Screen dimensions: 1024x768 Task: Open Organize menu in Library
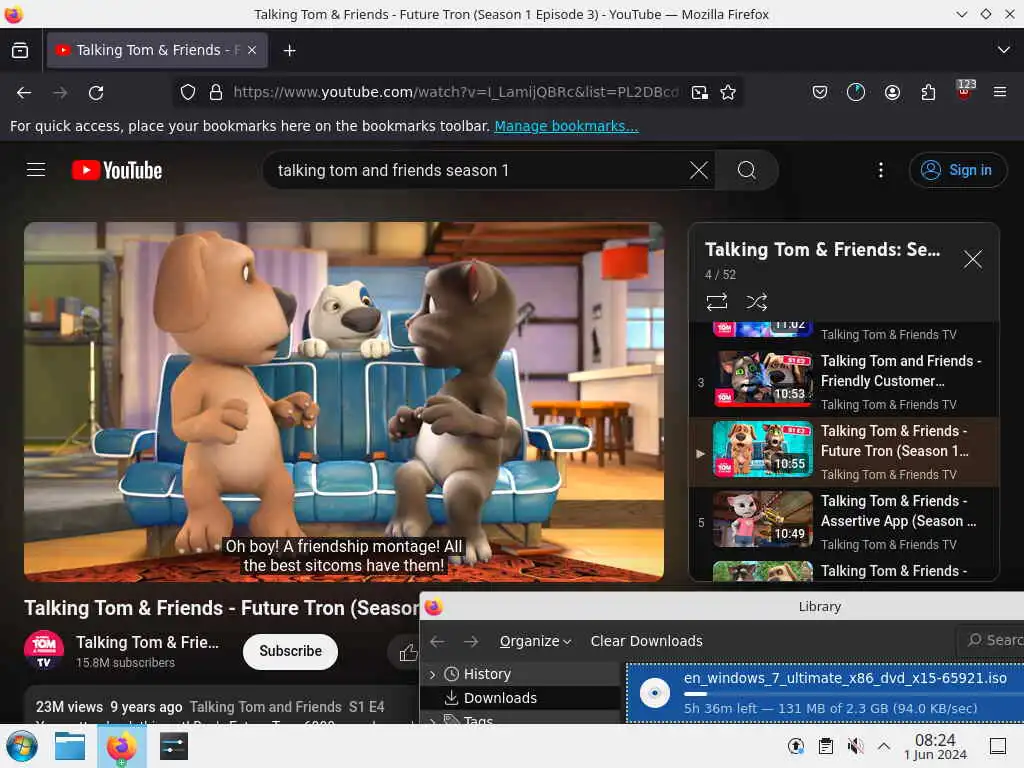click(535, 641)
